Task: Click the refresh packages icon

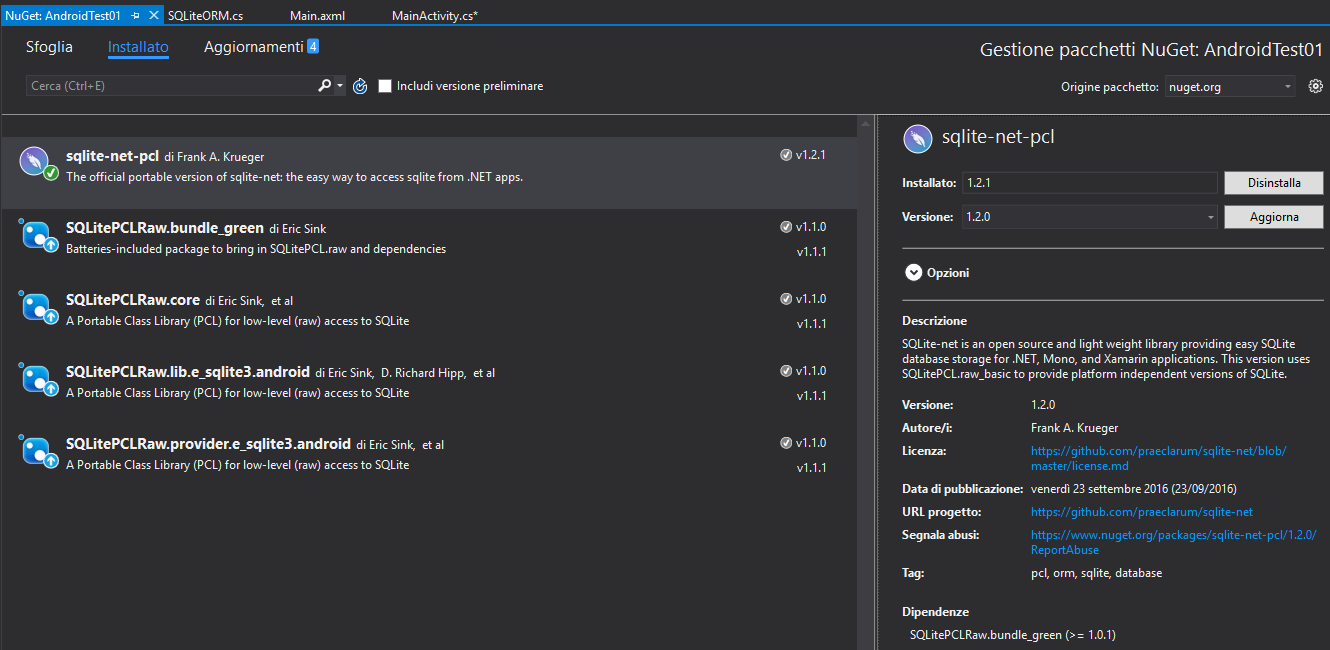Action: [361, 86]
